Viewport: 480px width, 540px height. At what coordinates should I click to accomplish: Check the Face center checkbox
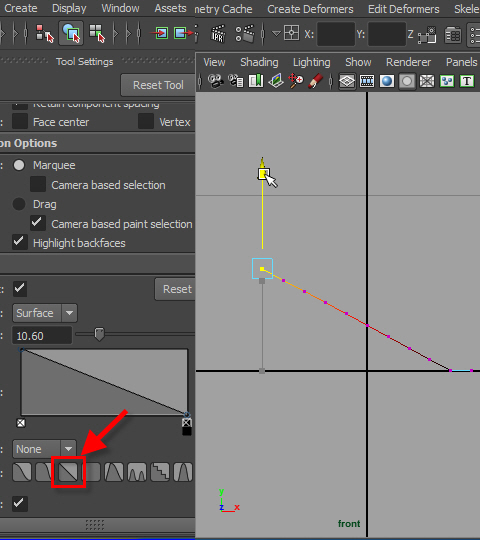point(20,122)
